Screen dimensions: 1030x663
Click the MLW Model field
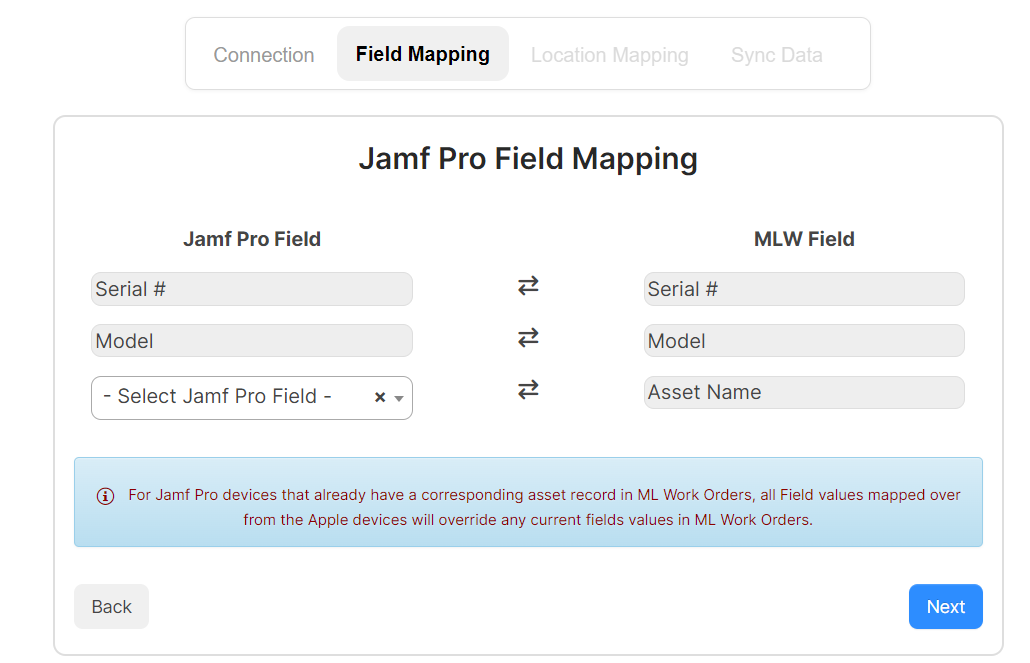coord(804,341)
